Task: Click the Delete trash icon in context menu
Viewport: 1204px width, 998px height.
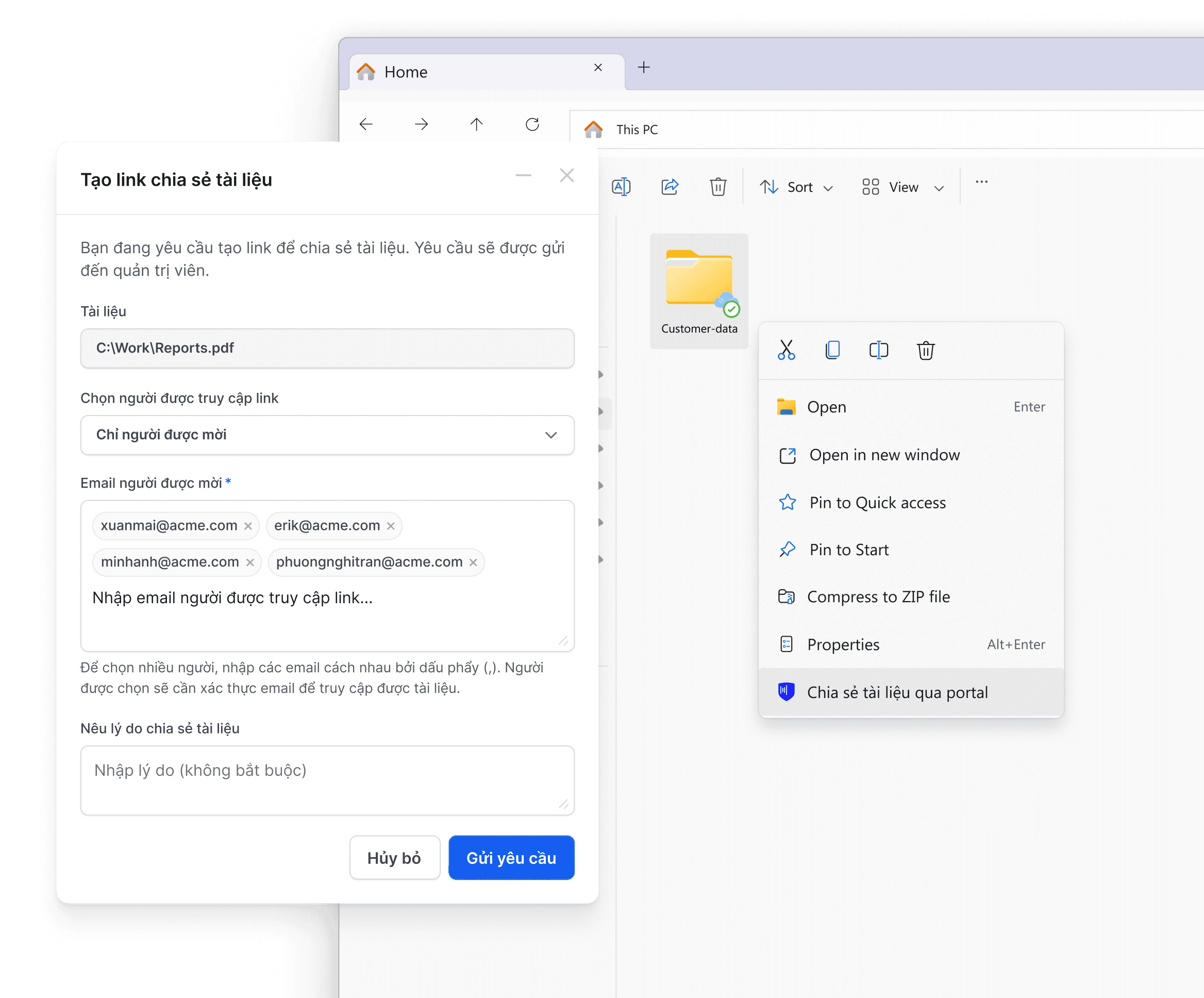Action: pyautogui.click(x=926, y=350)
